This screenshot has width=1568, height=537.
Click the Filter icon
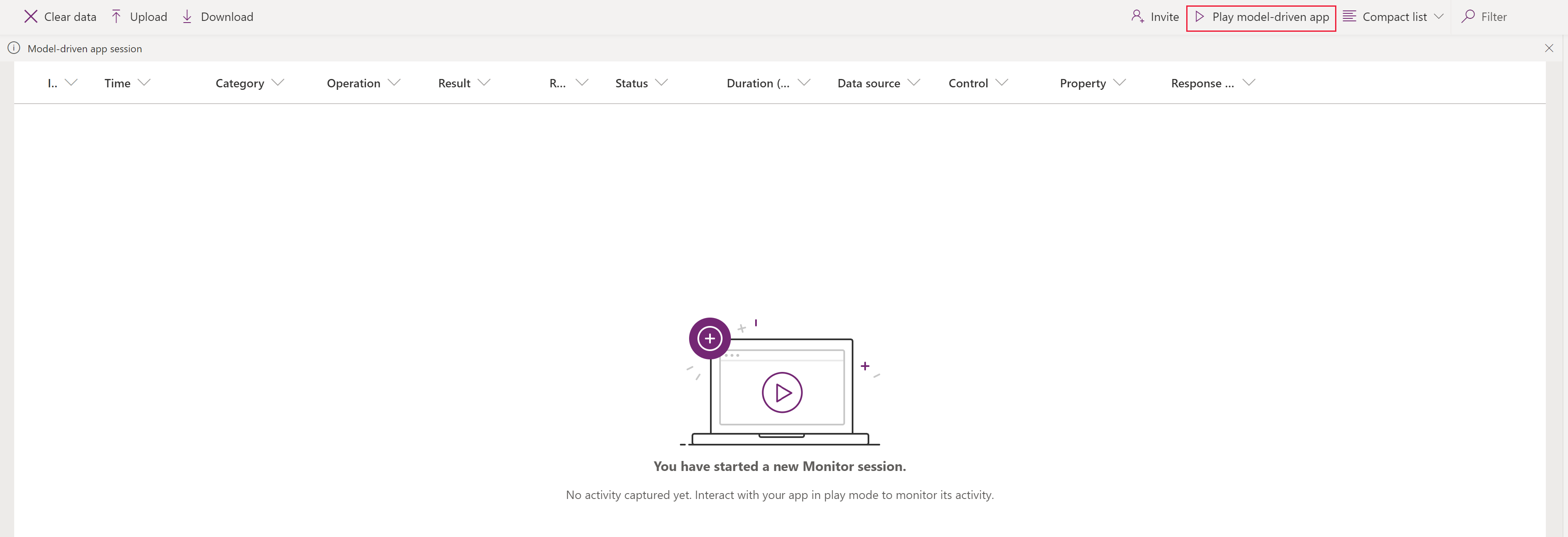click(1468, 16)
